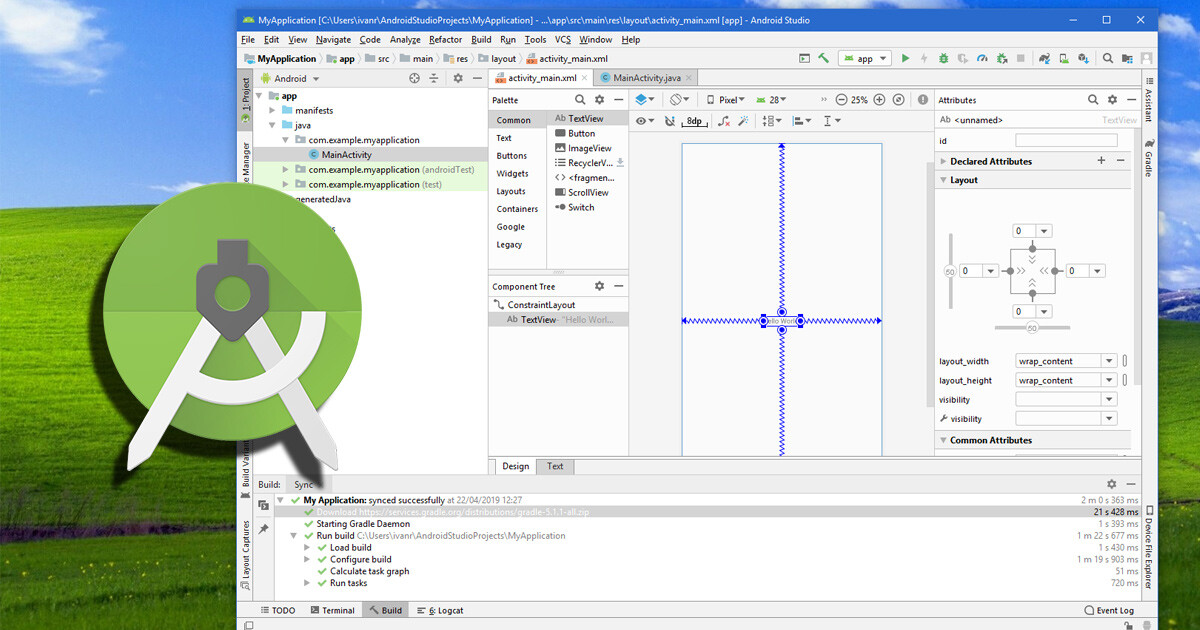The image size is (1200, 630).
Task: Open the Refactor menu
Action: (446, 40)
